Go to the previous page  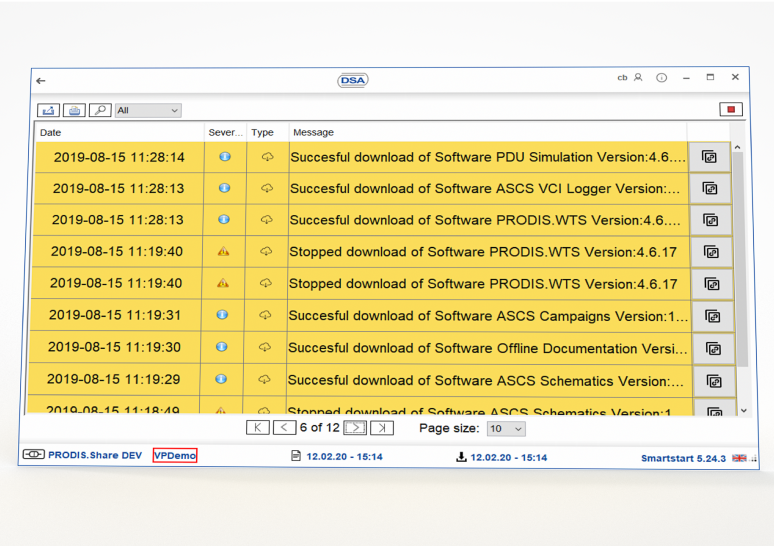point(284,428)
